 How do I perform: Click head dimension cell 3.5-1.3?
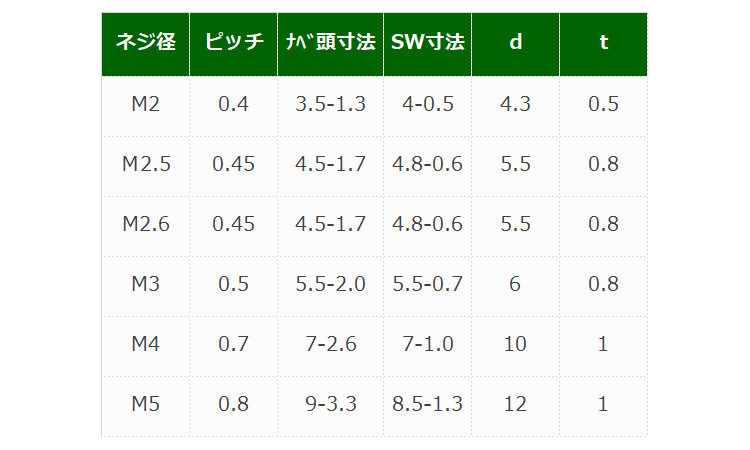point(330,104)
